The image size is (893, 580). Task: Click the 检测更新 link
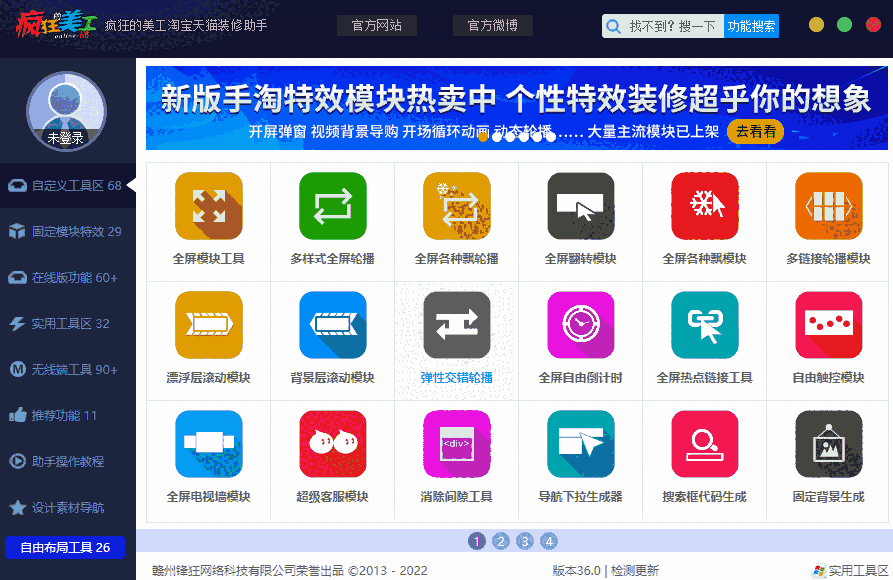634,570
